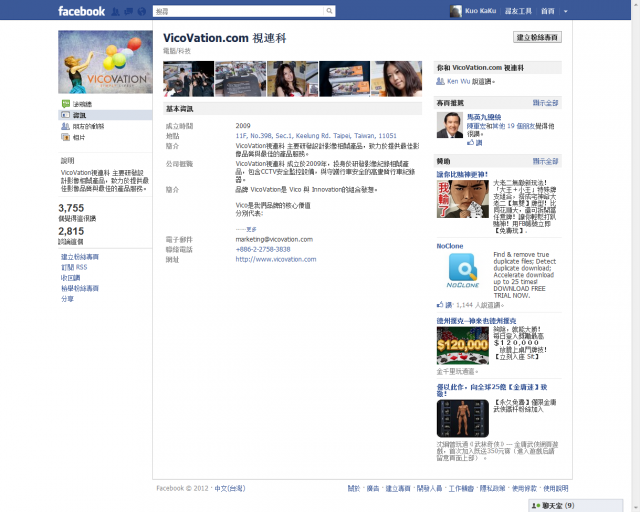
Task: Select the info tab in left sidebar
Action: pos(105,115)
